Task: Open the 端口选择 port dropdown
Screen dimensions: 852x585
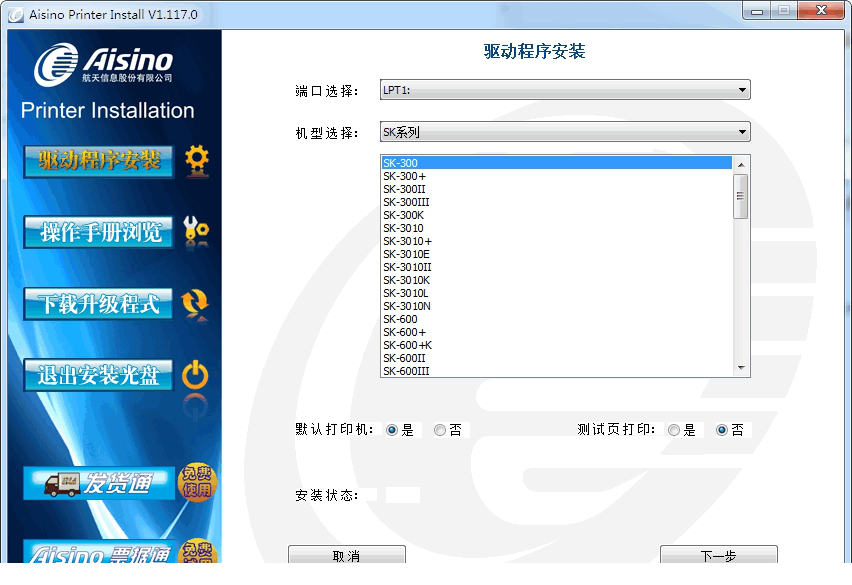Action: click(565, 89)
